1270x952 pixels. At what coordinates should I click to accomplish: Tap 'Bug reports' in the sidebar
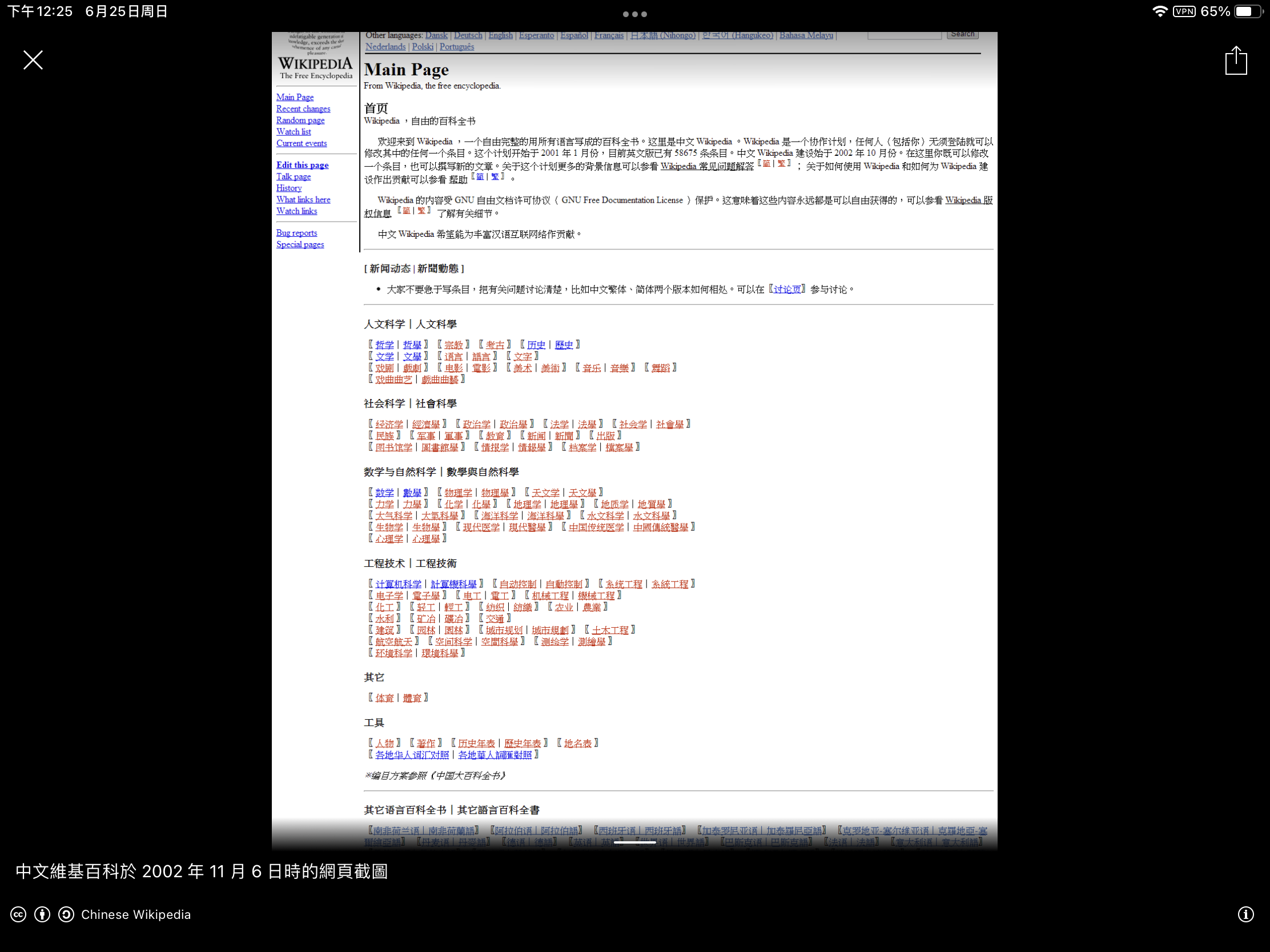click(x=296, y=232)
